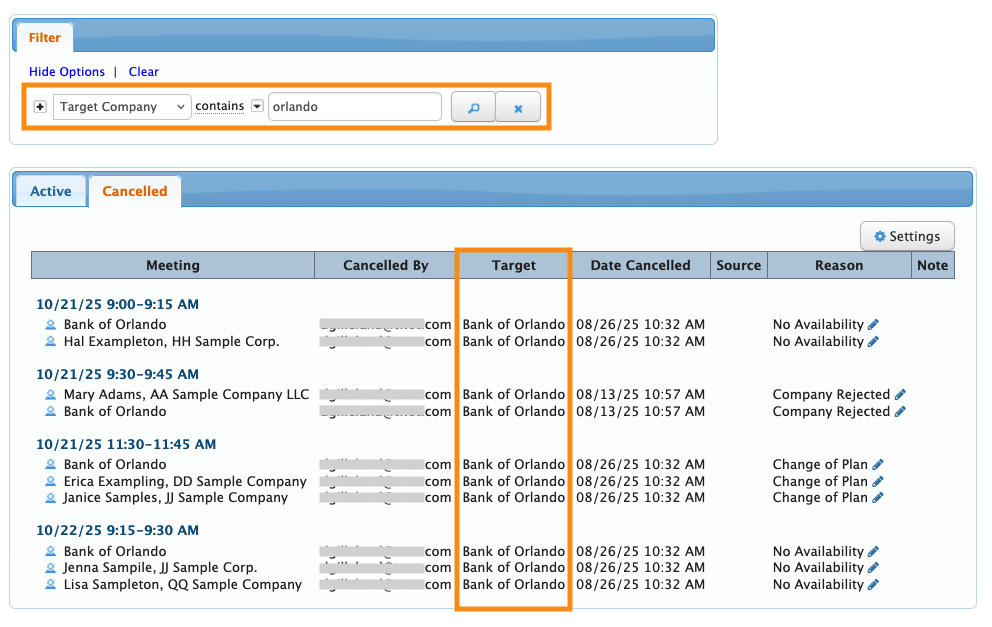The image size is (992, 627).
Task: Click person icon next to Janice Samples
Action: (x=51, y=498)
